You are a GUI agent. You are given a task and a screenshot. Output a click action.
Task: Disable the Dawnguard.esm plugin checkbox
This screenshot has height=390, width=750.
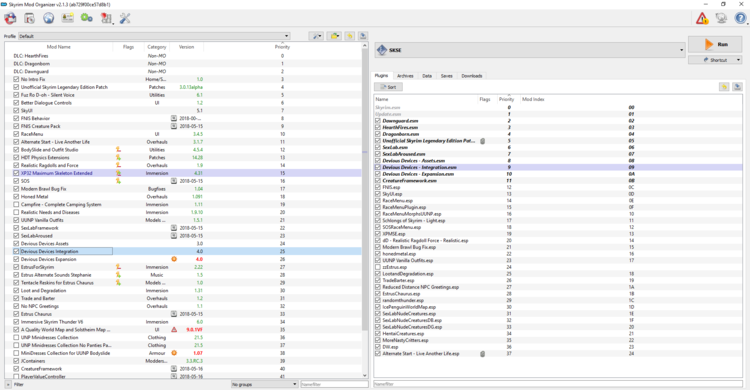pos(378,121)
